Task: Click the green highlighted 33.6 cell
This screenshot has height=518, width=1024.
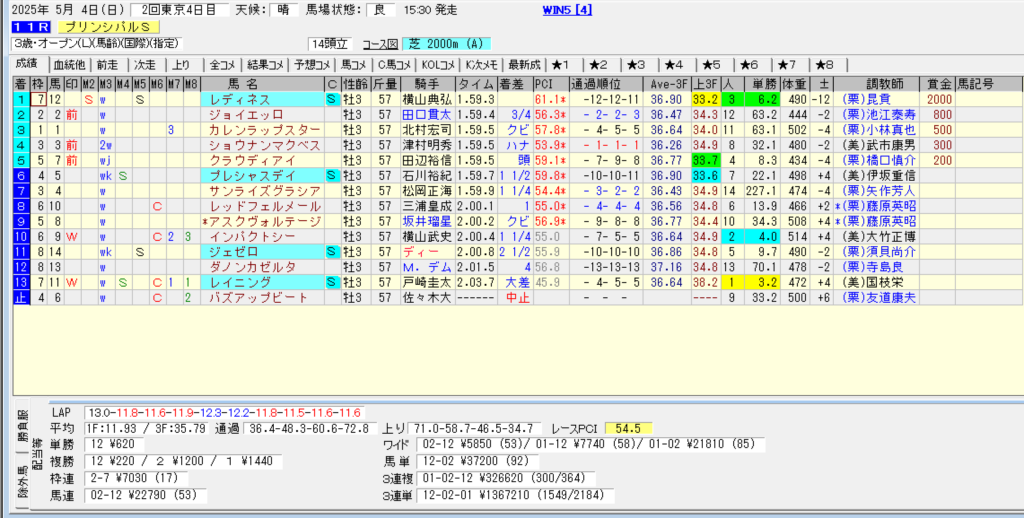Action: [705, 175]
